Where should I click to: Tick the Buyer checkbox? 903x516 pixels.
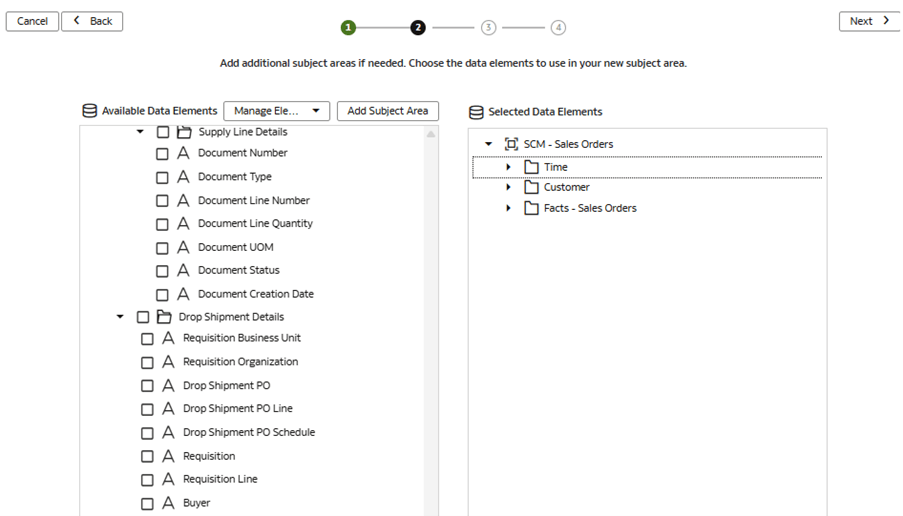point(147,504)
